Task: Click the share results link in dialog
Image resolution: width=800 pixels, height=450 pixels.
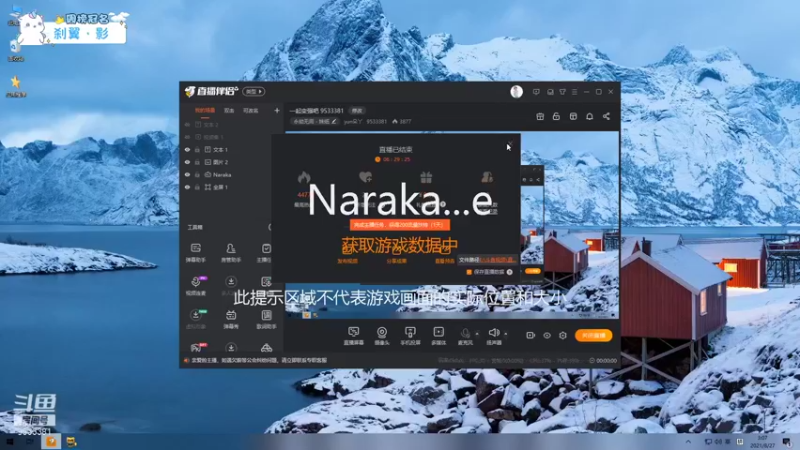Action: (396, 261)
